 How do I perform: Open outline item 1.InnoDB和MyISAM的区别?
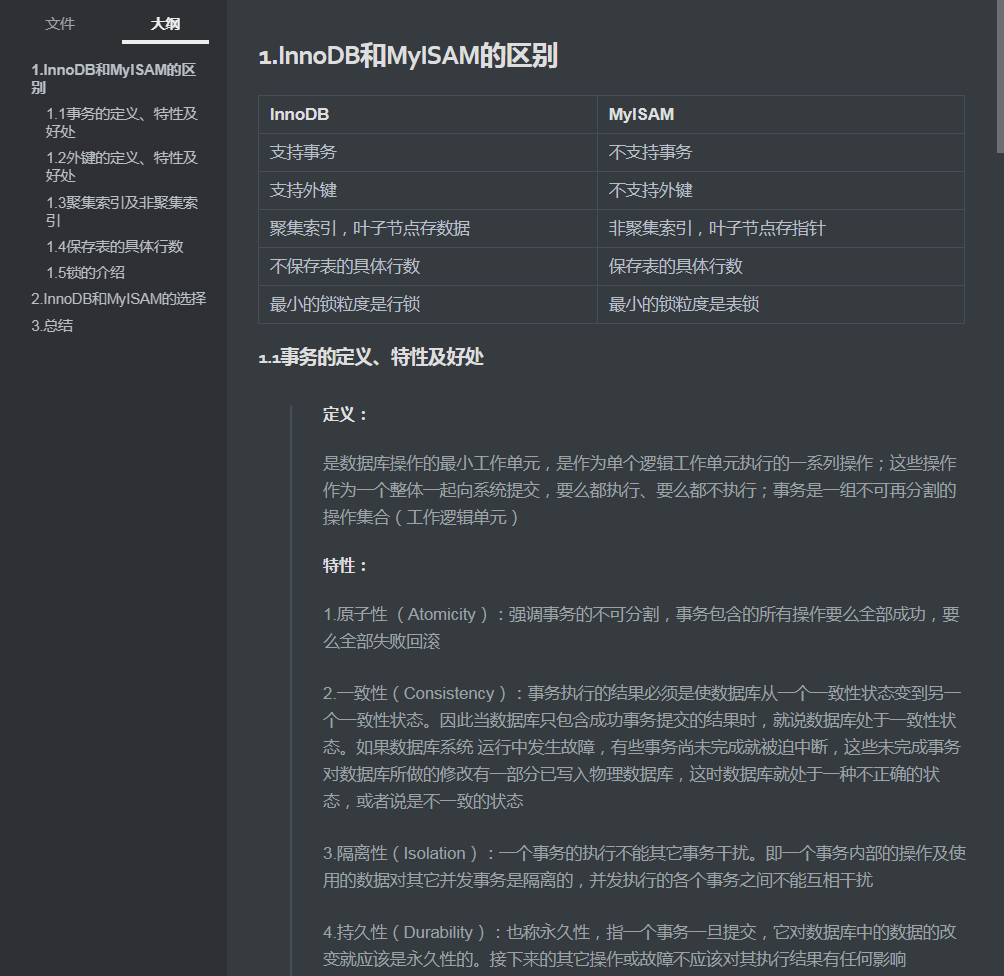click(x=113, y=79)
